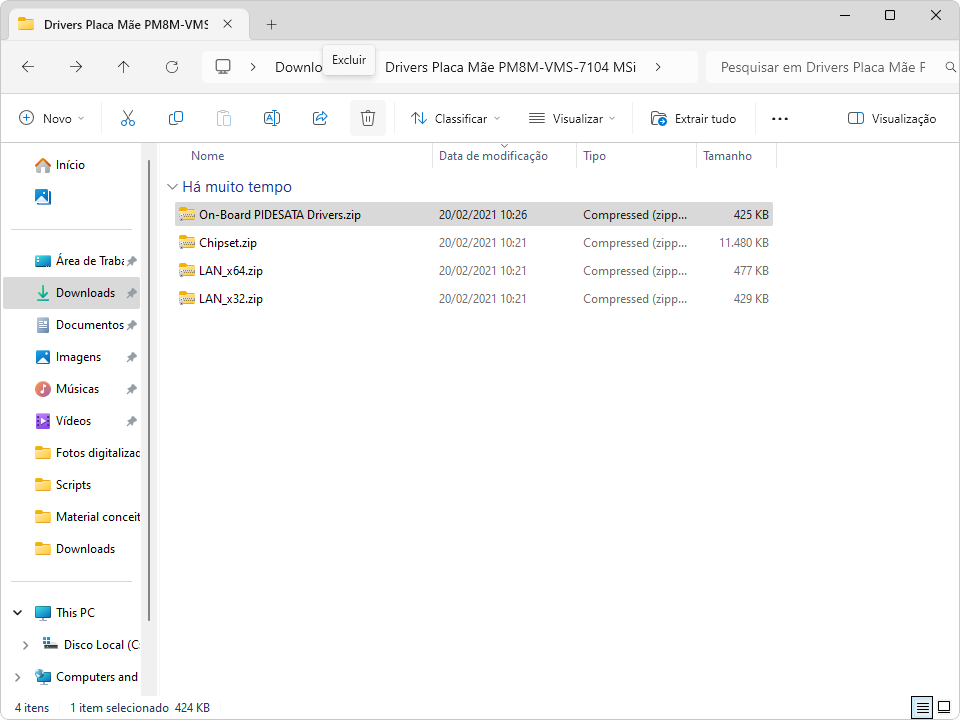
Task: Toggle the Visualização preview pane
Action: 891,118
